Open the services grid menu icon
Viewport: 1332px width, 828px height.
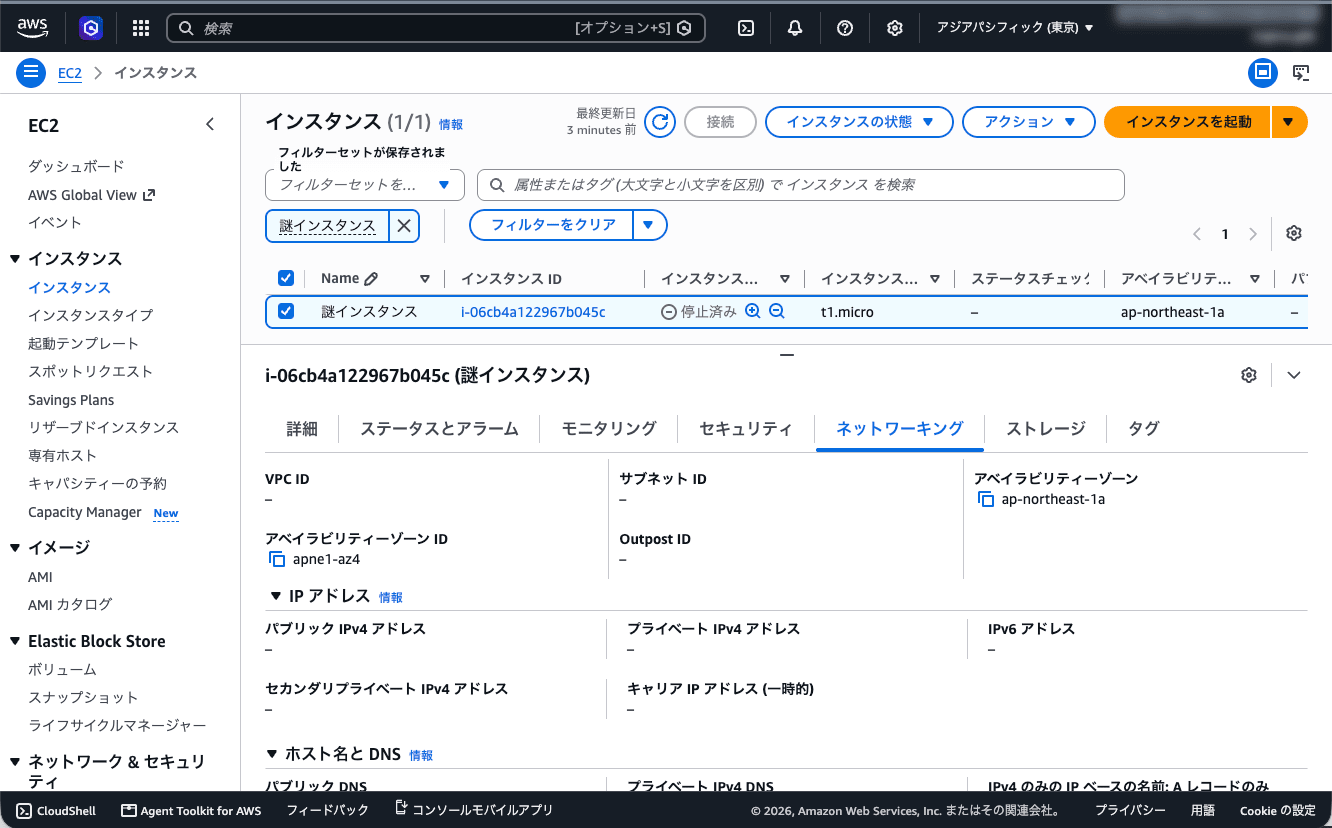pyautogui.click(x=141, y=28)
